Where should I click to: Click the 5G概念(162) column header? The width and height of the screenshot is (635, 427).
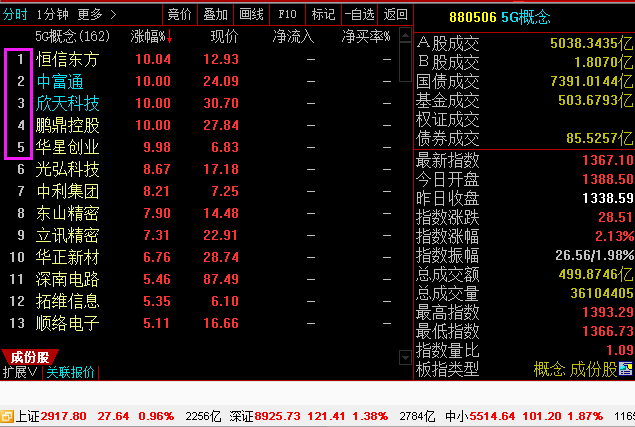coord(72,36)
